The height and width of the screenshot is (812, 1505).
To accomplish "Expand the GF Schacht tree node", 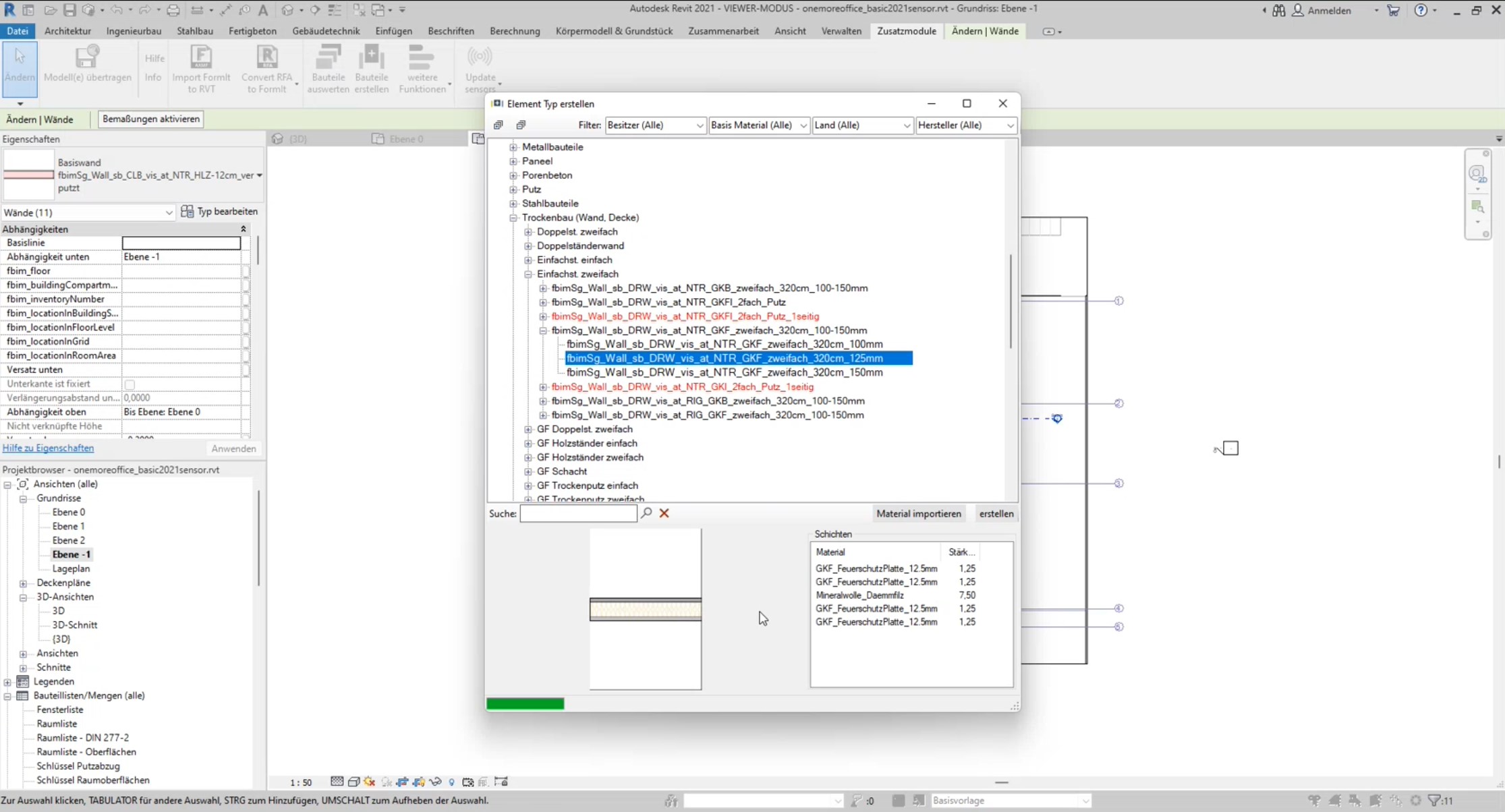I will click(528, 471).
